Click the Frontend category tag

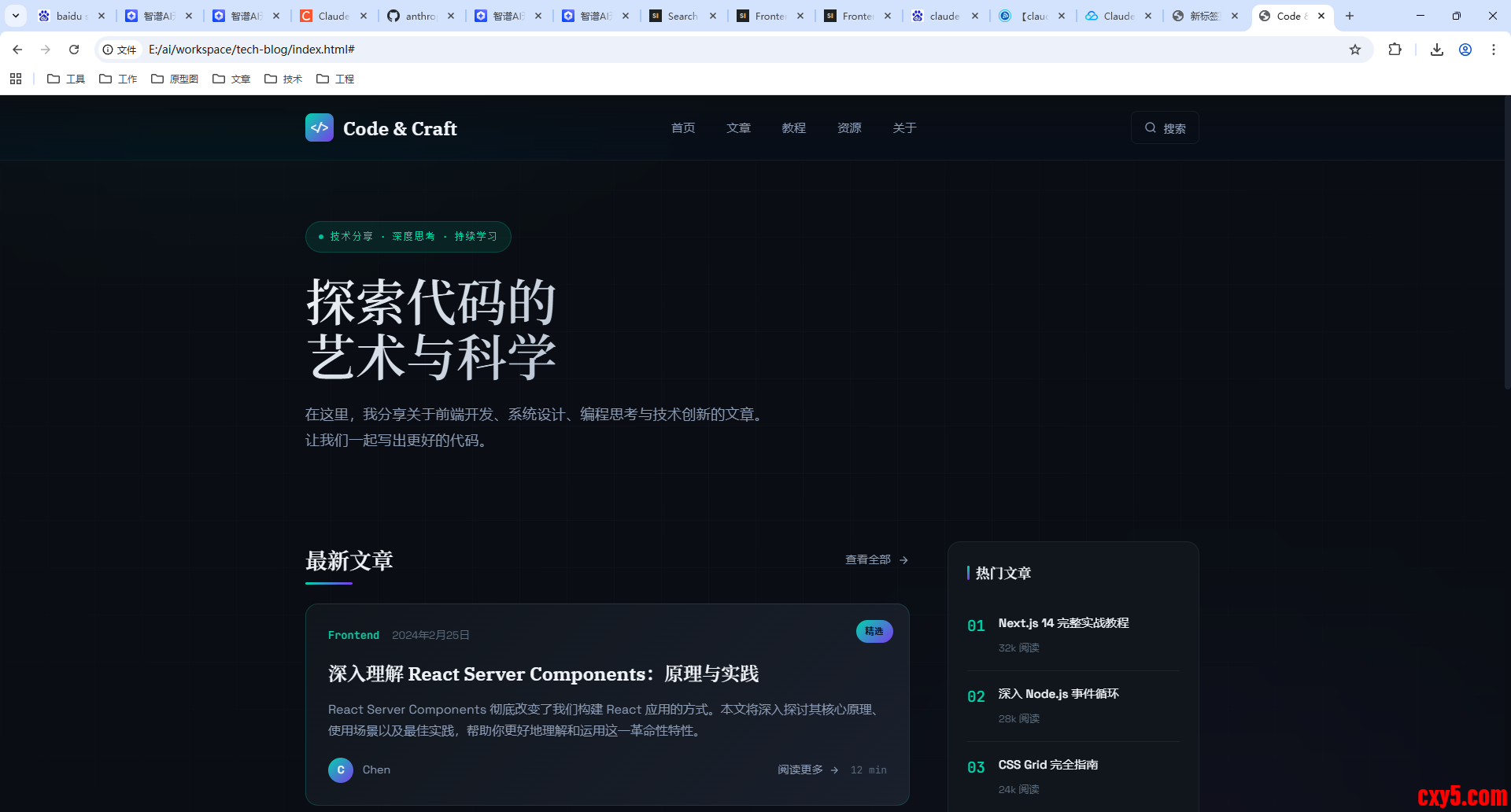pyautogui.click(x=353, y=635)
